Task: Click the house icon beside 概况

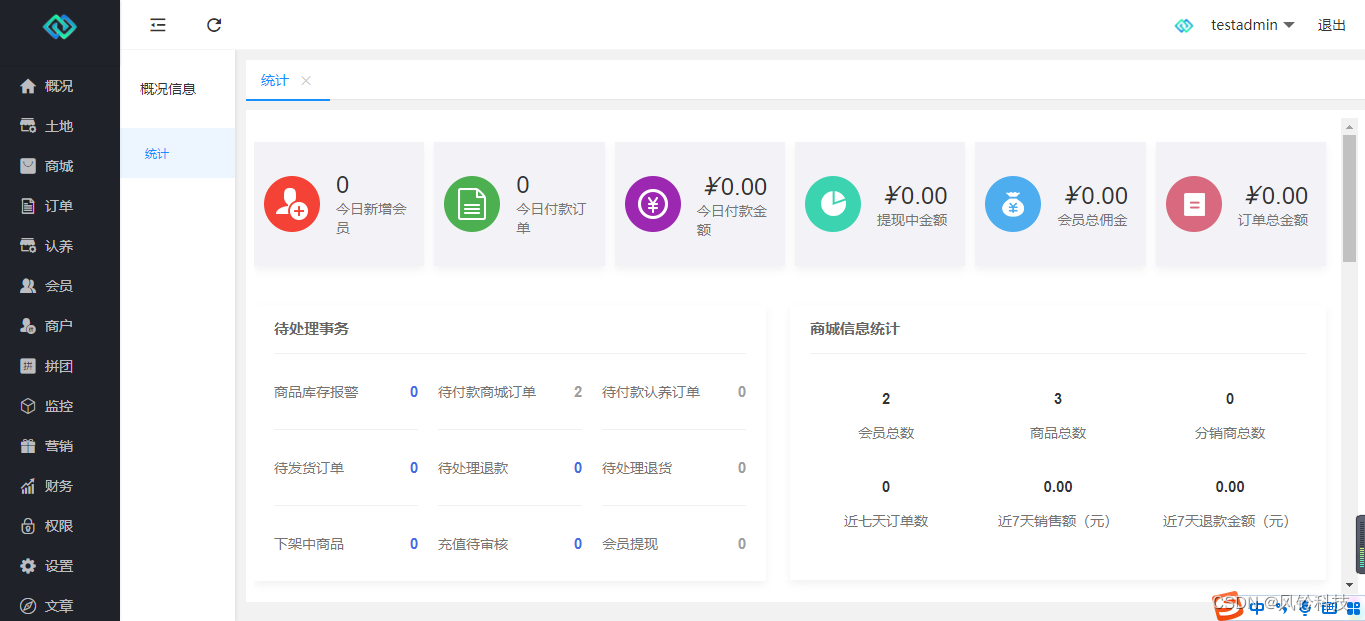Action: tap(28, 86)
